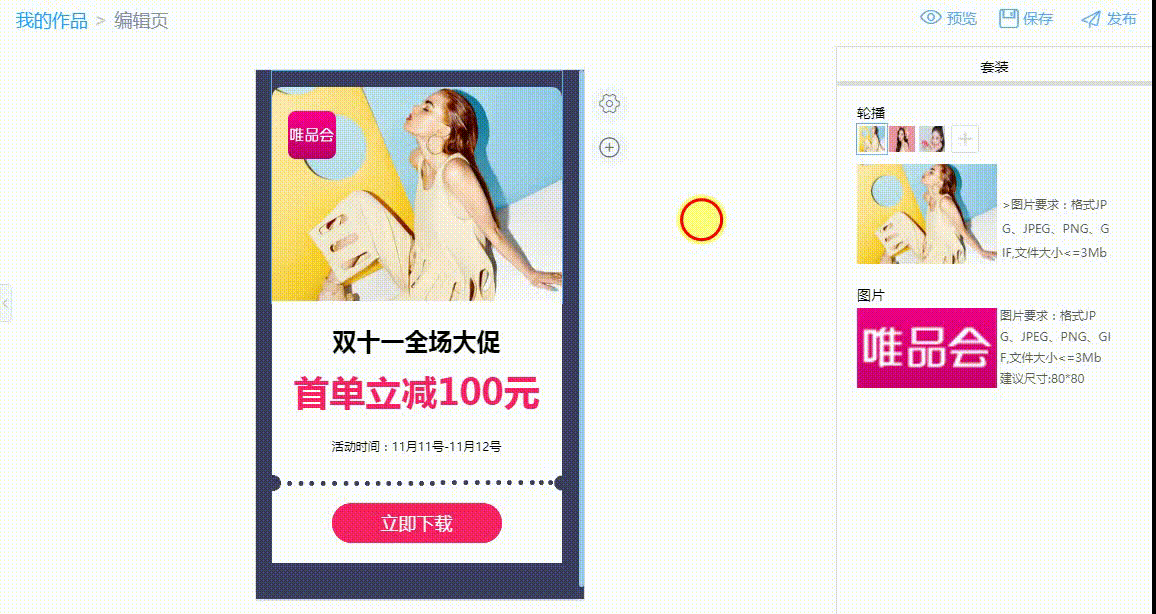1156x614 pixels.
Task: Select the second carousel thumbnail
Action: point(902,139)
